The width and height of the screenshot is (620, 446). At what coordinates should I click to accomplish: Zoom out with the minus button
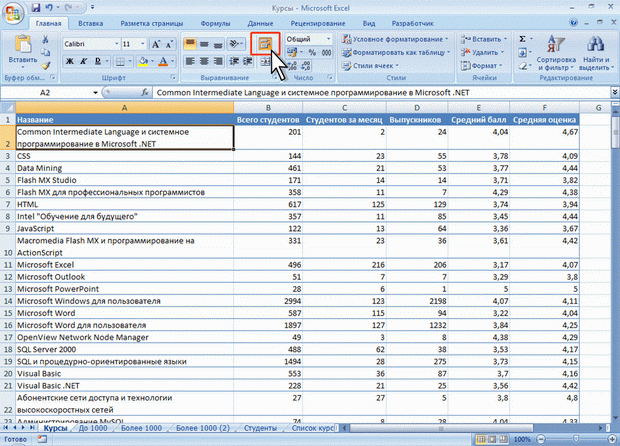click(x=541, y=439)
